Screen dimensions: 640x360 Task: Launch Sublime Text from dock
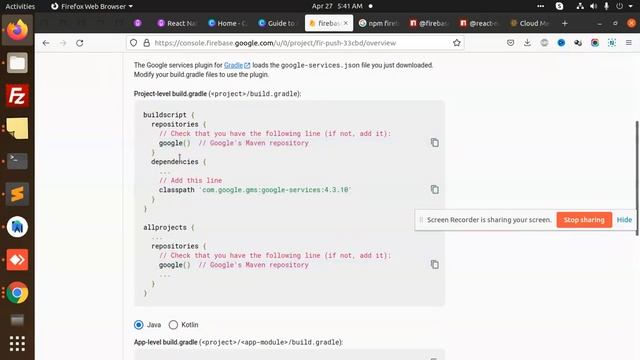[x=17, y=194]
